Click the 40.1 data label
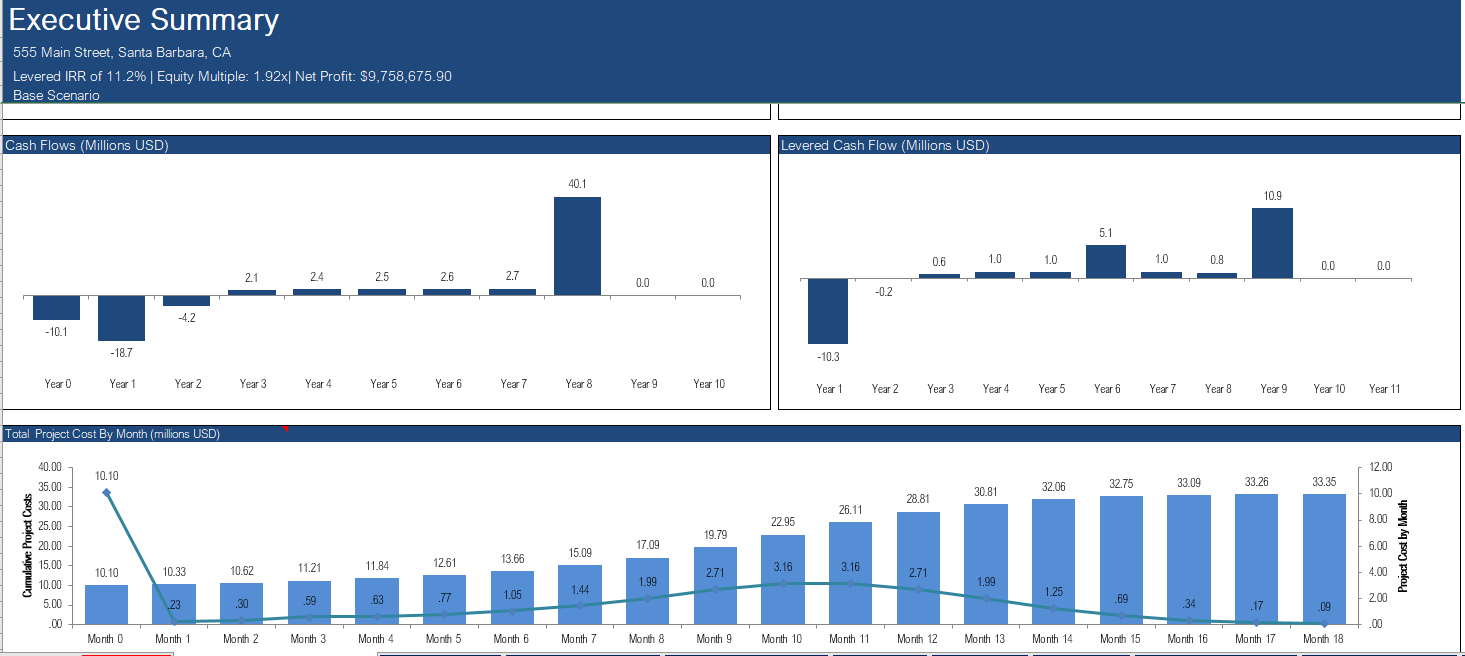 [x=578, y=184]
